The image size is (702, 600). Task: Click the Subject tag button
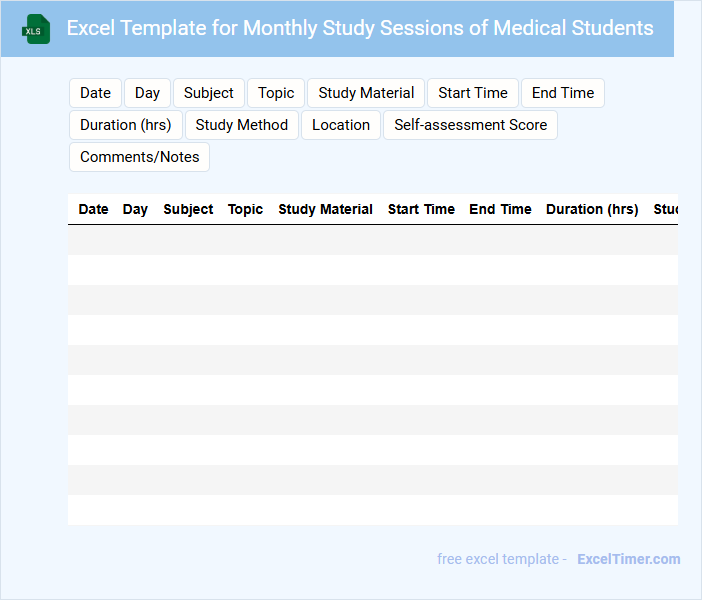pyautogui.click(x=208, y=93)
